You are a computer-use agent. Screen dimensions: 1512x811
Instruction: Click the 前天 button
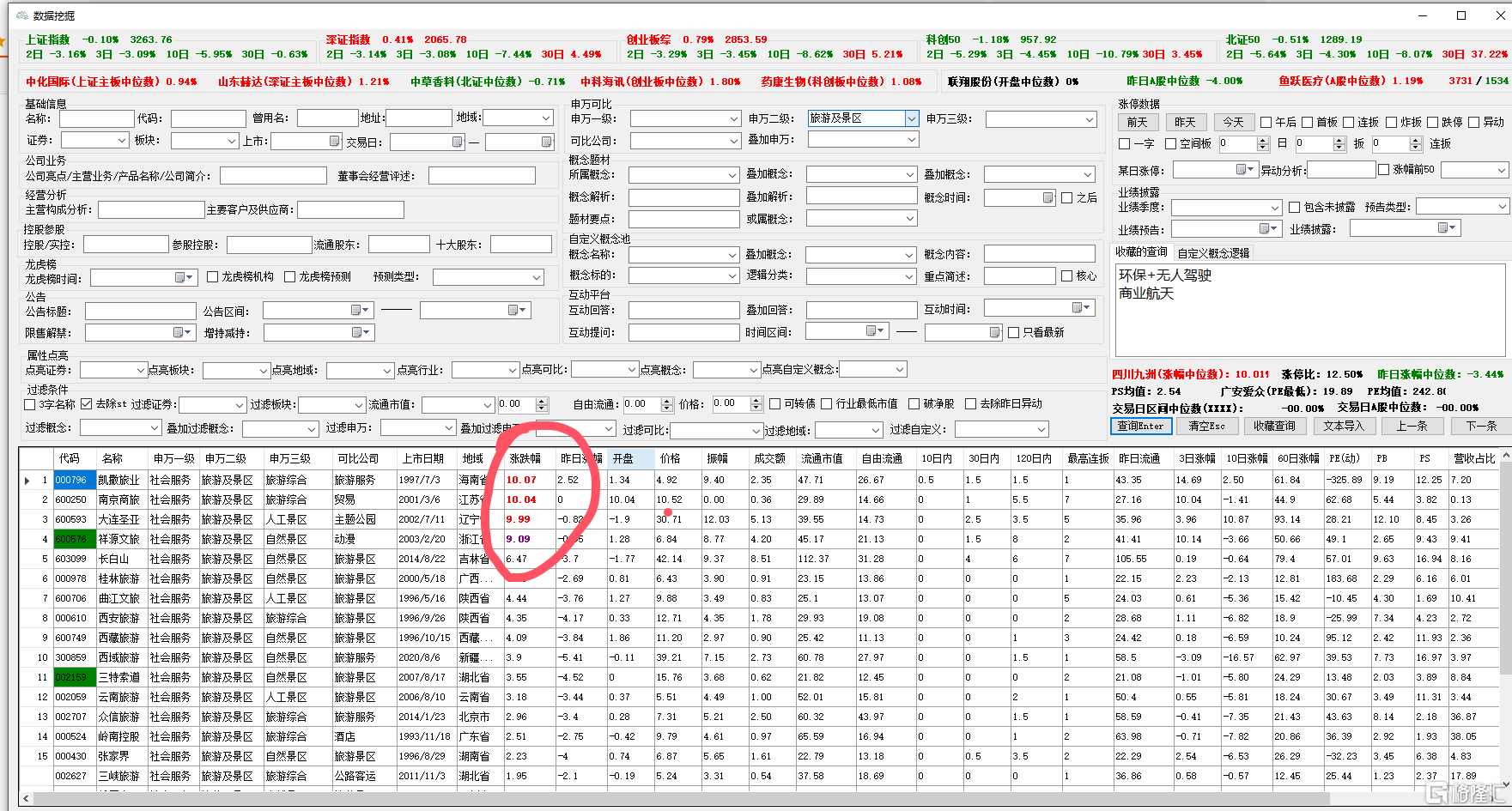(x=1137, y=123)
